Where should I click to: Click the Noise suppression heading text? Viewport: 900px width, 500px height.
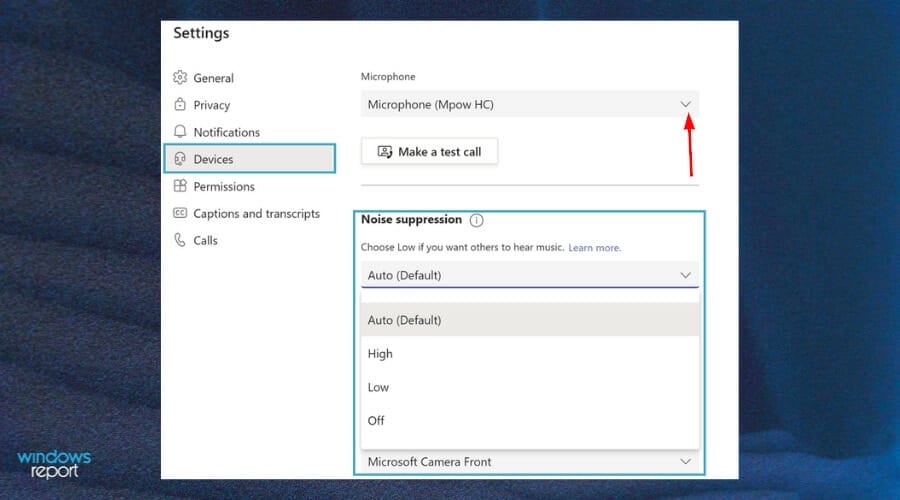coord(411,219)
